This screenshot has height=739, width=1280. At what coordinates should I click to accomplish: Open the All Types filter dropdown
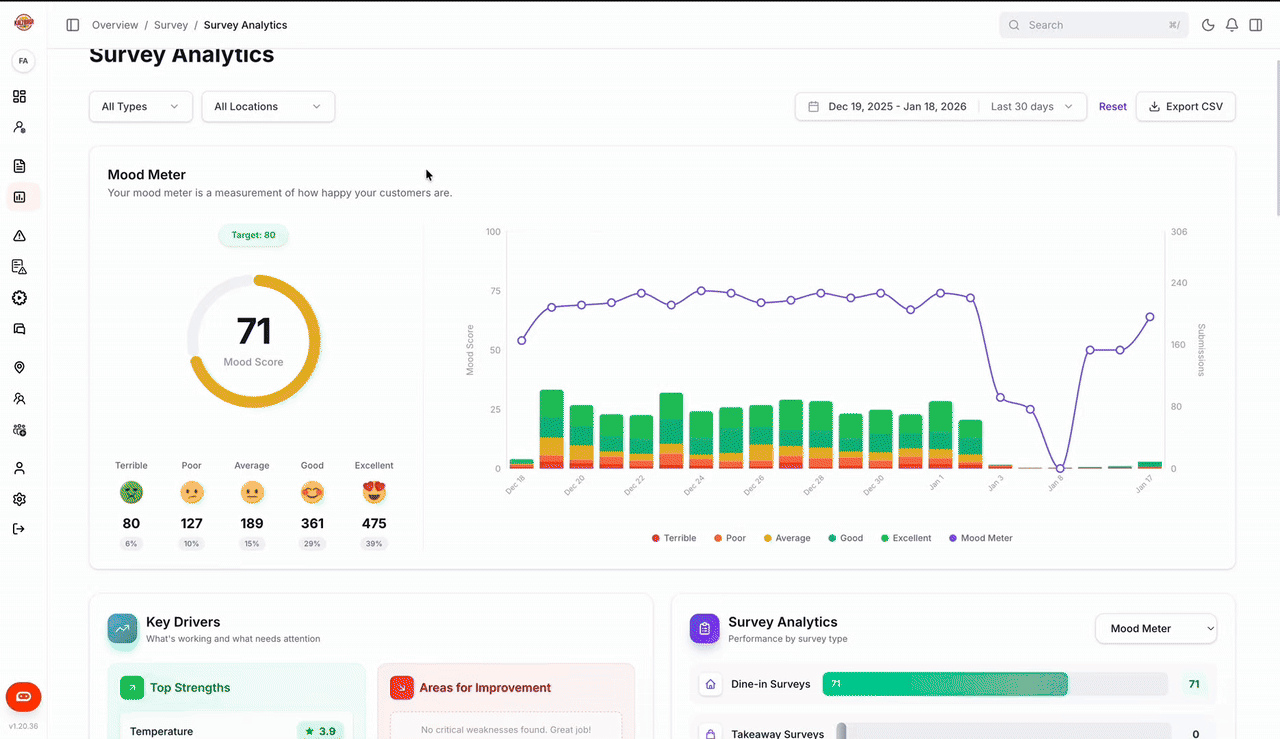click(x=140, y=106)
